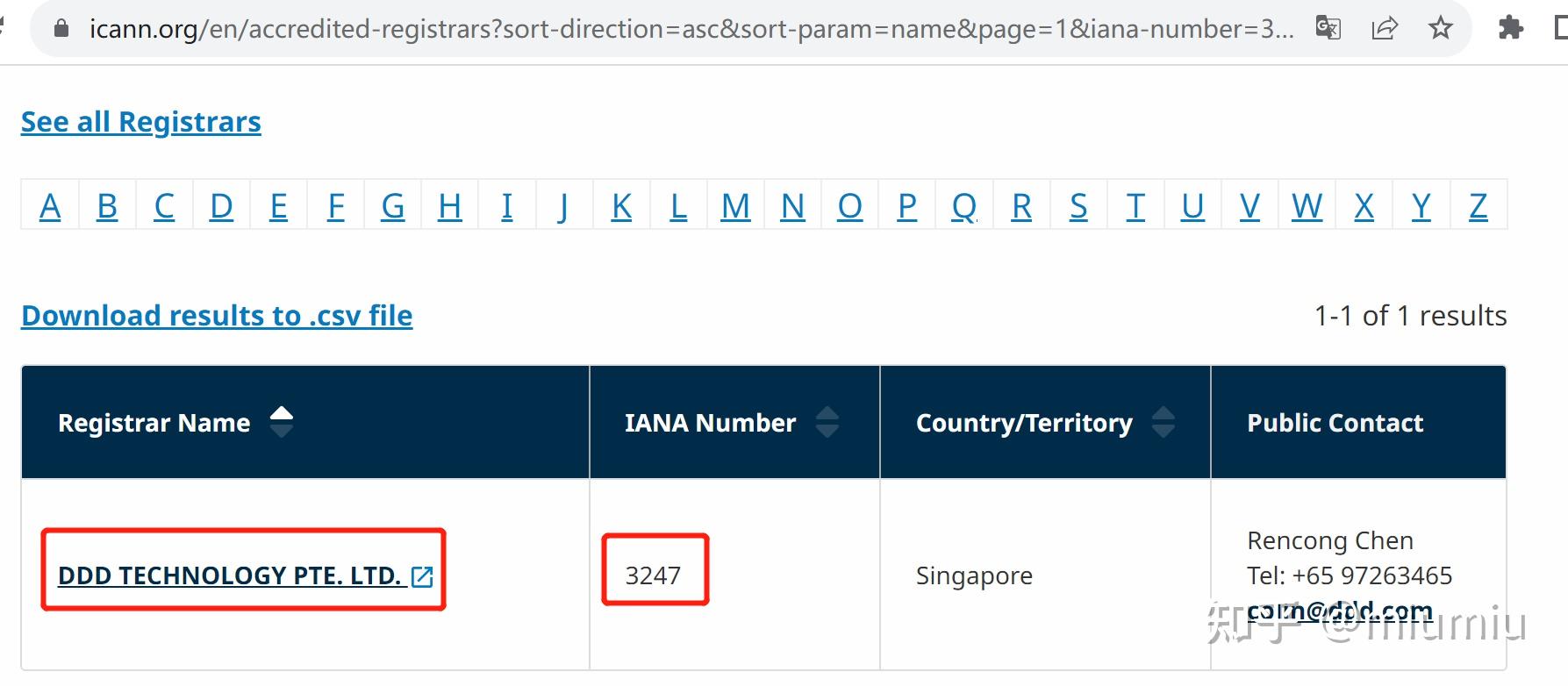Click the See all Registrars link
Viewport: 1568px width, 686px height.
click(x=140, y=122)
